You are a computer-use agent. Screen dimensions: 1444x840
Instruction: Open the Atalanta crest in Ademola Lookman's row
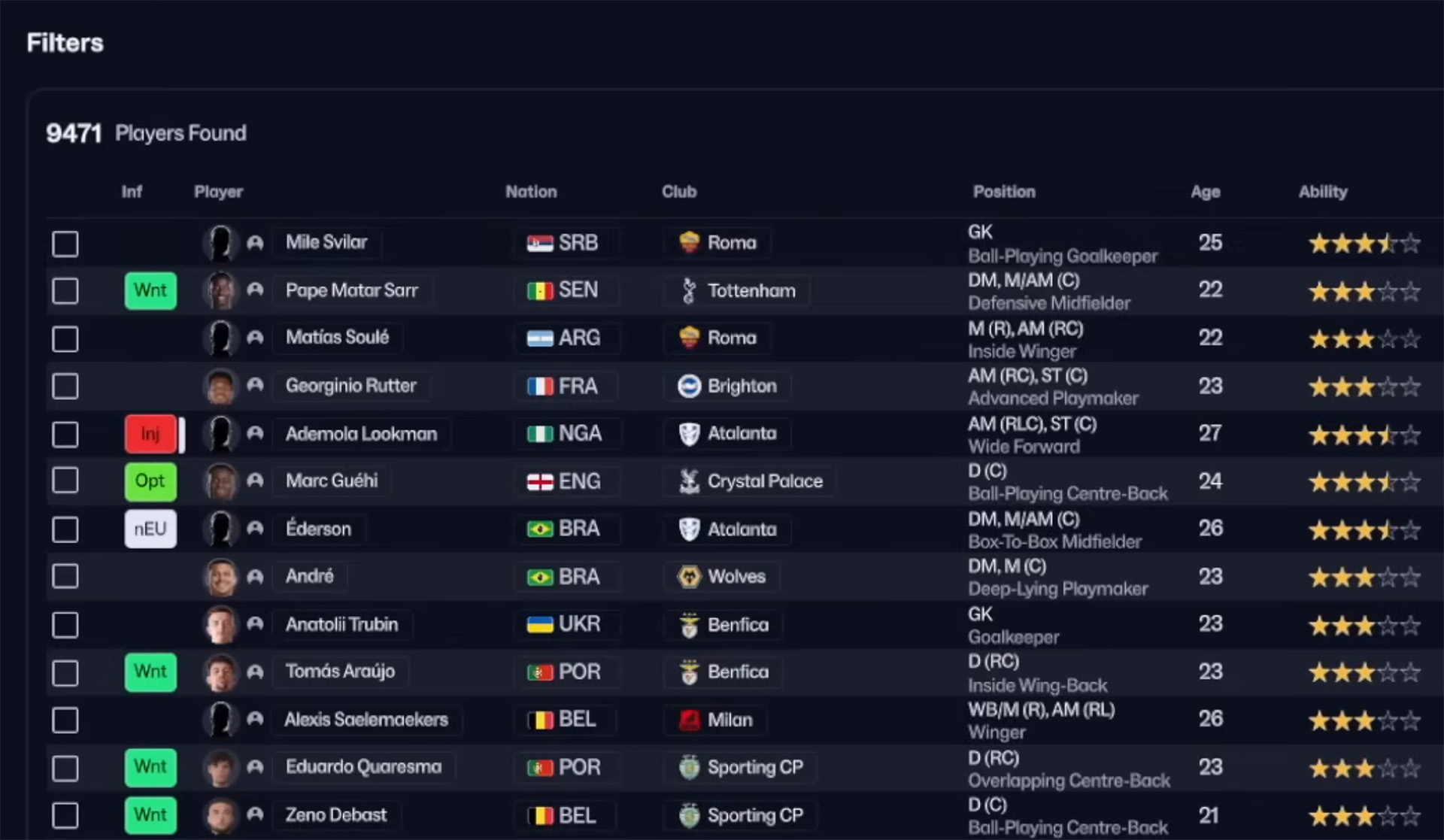tap(690, 433)
